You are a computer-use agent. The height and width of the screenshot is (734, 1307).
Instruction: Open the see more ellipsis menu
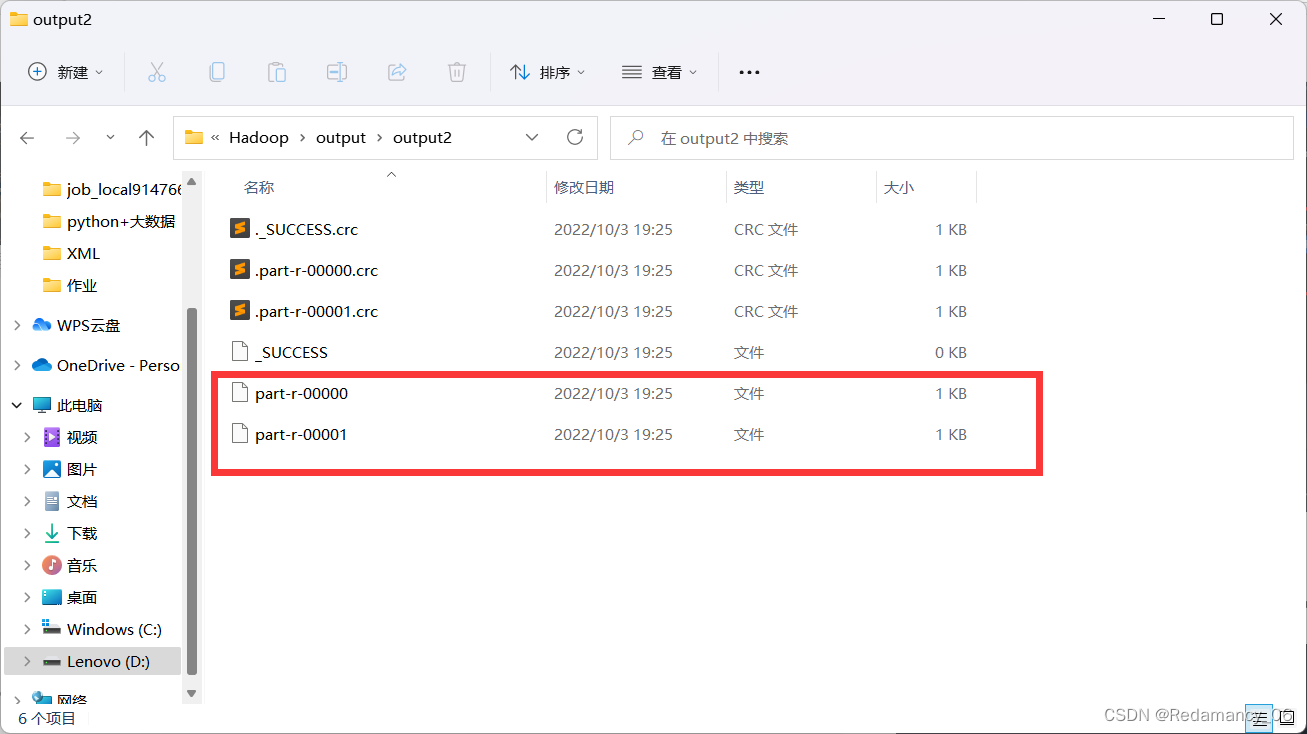pyautogui.click(x=748, y=71)
